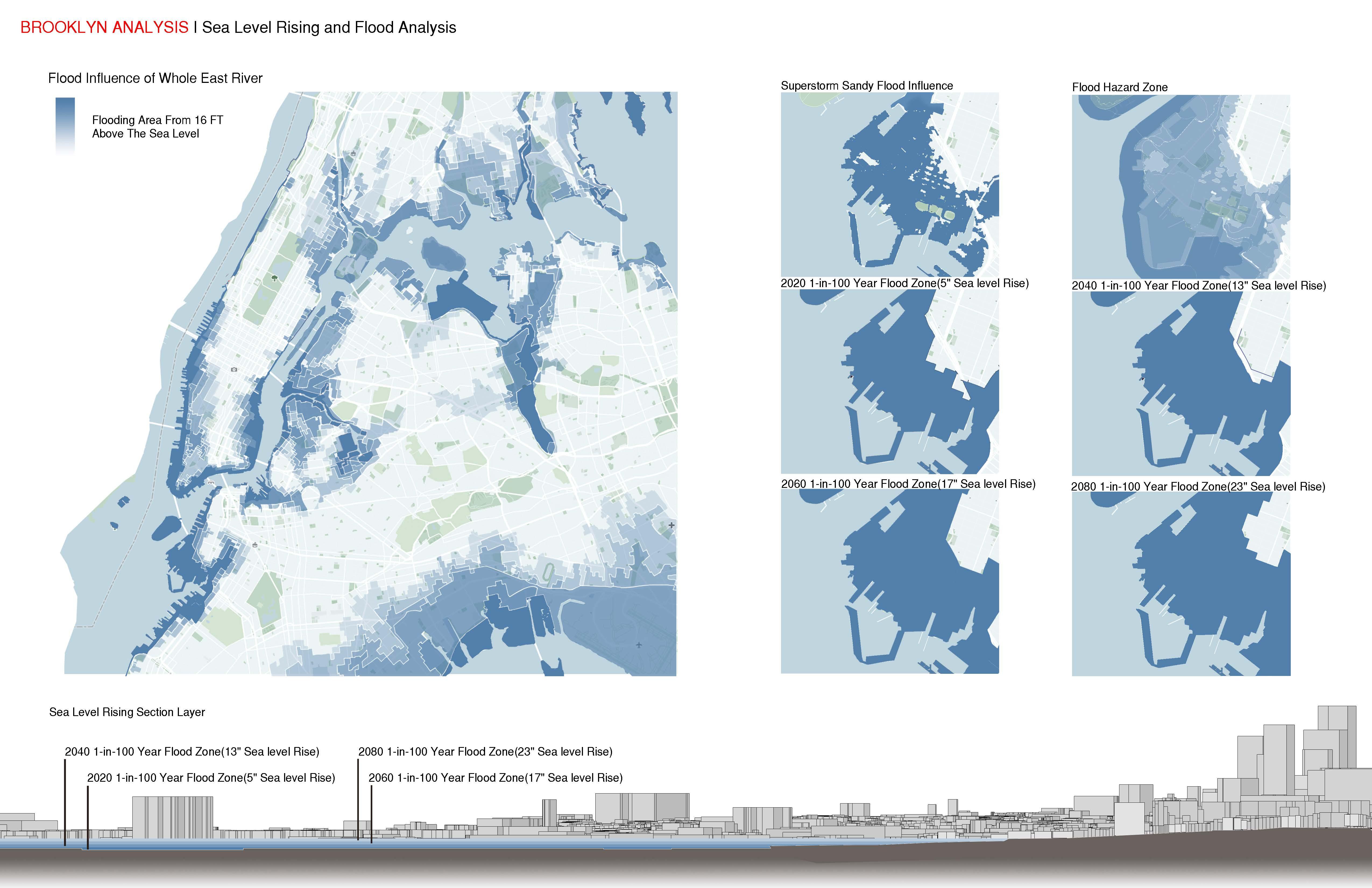Click the red BROOKLYN ANALYSIS title
The width and height of the screenshot is (1372, 888).
104,28
